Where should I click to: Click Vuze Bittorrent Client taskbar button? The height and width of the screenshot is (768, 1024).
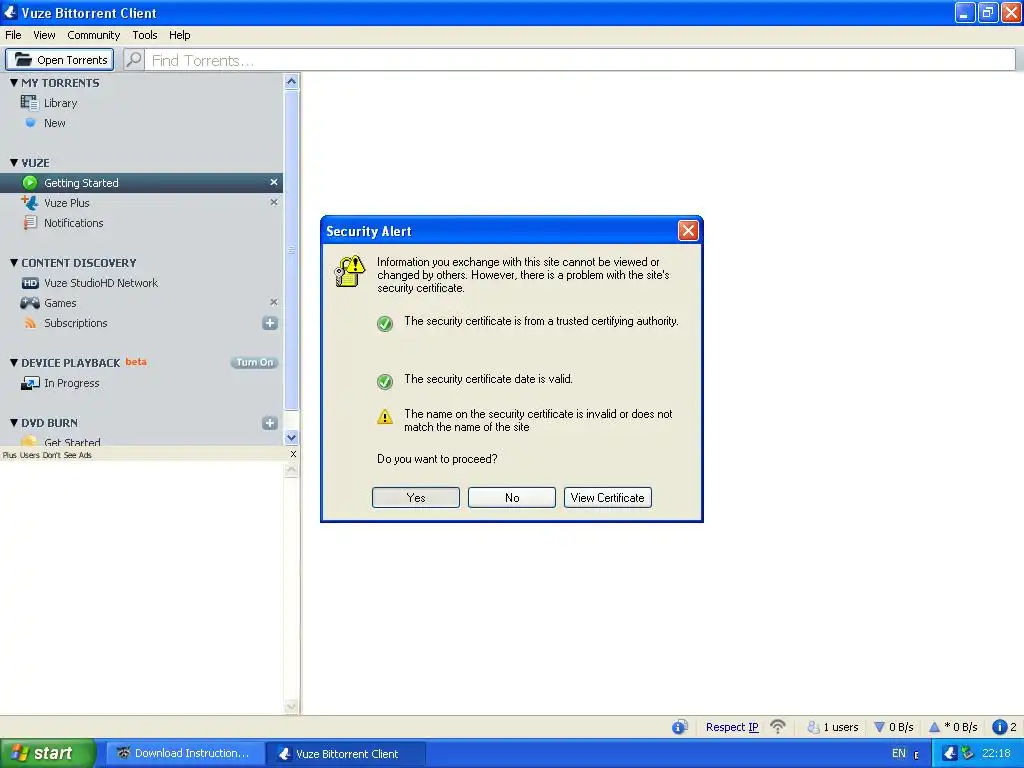pos(346,753)
